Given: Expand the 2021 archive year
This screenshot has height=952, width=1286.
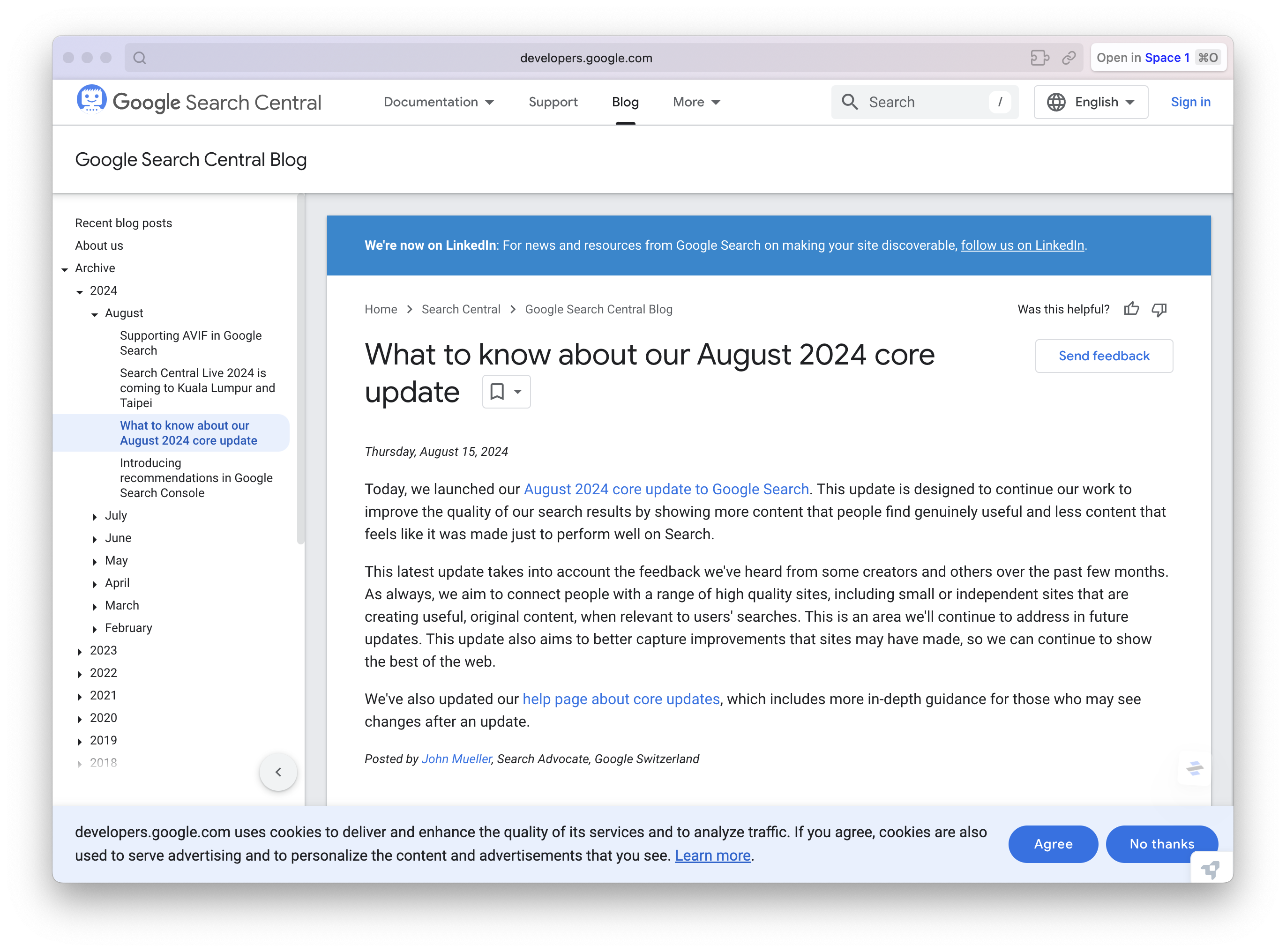Looking at the screenshot, I should coord(80,696).
